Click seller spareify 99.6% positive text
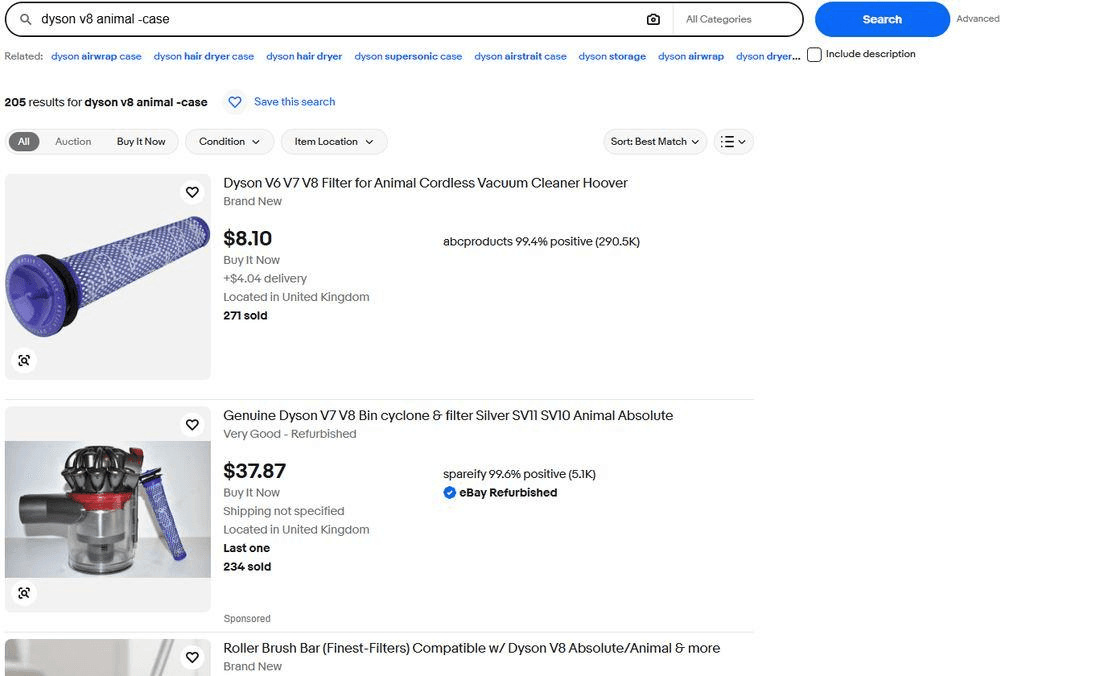 point(519,474)
